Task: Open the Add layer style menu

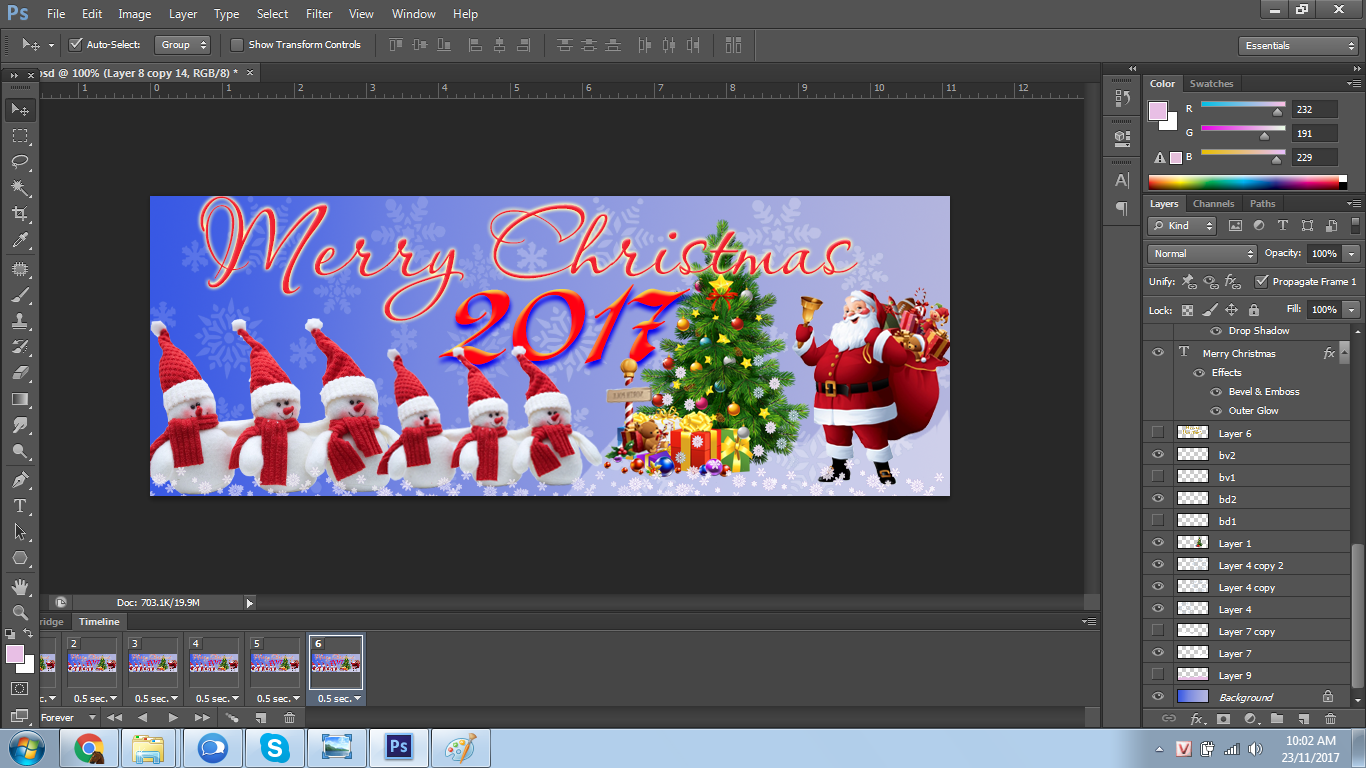Action: click(x=1197, y=718)
